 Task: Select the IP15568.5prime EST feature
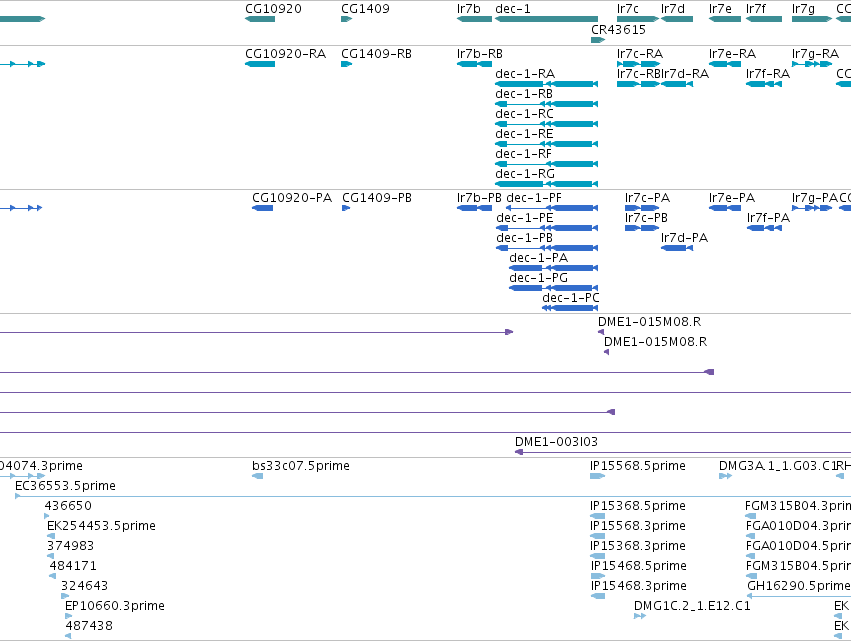pyautogui.click(x=598, y=476)
